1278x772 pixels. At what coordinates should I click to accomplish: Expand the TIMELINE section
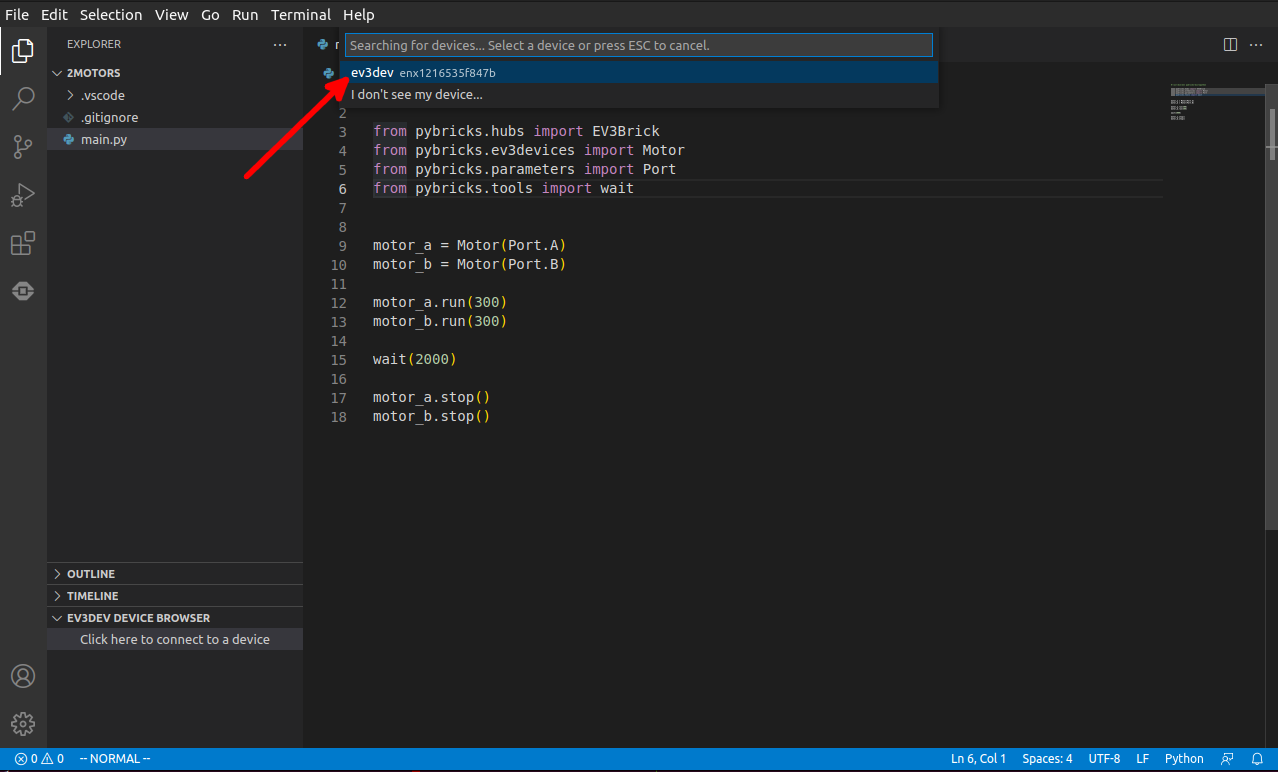(92, 596)
